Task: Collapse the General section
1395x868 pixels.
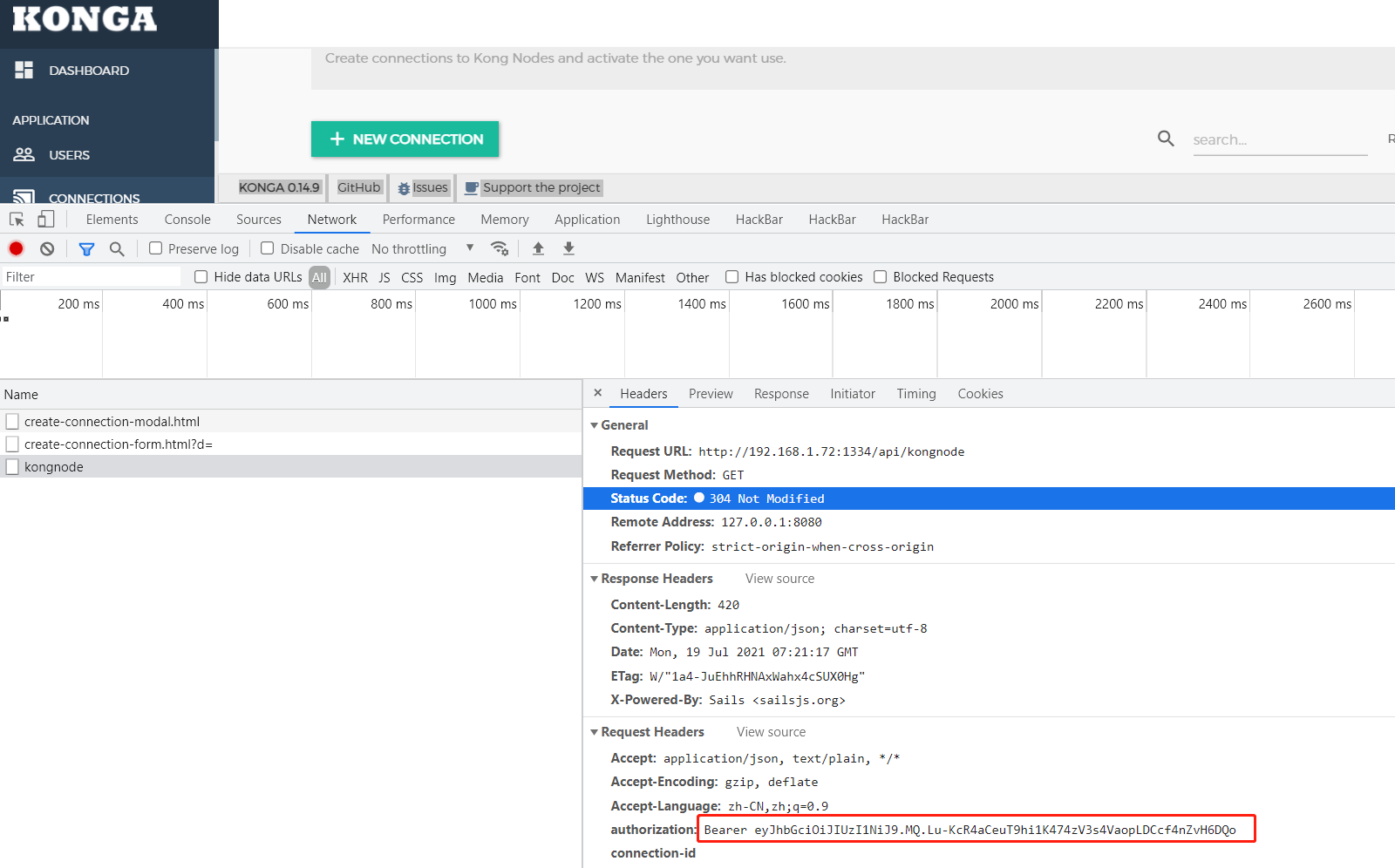Action: 620,425
